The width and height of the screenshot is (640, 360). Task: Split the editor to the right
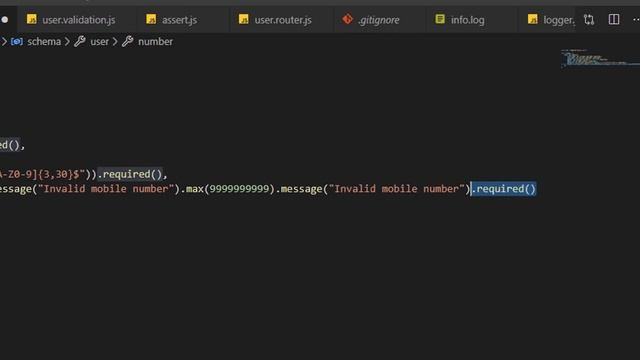614,20
